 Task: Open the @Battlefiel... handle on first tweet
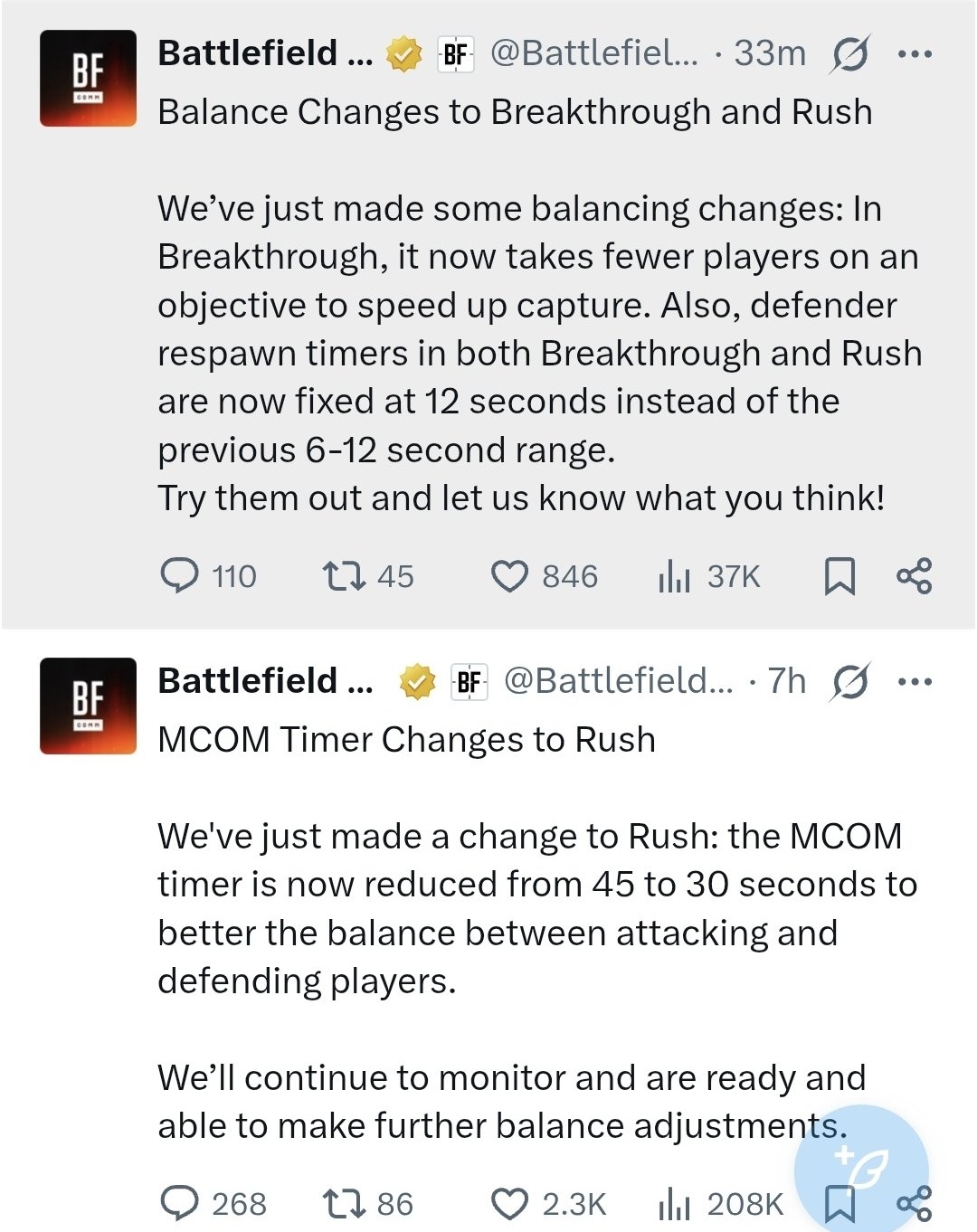click(594, 53)
